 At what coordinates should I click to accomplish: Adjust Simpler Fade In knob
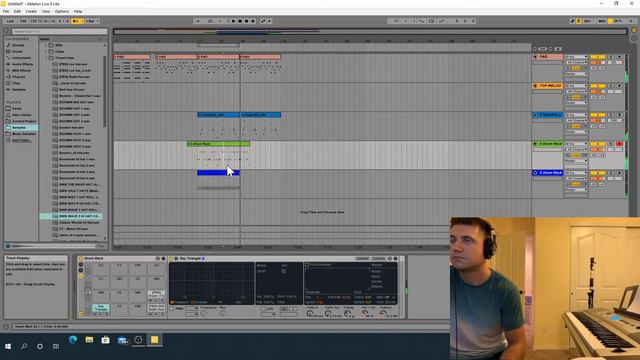click(x=310, y=313)
